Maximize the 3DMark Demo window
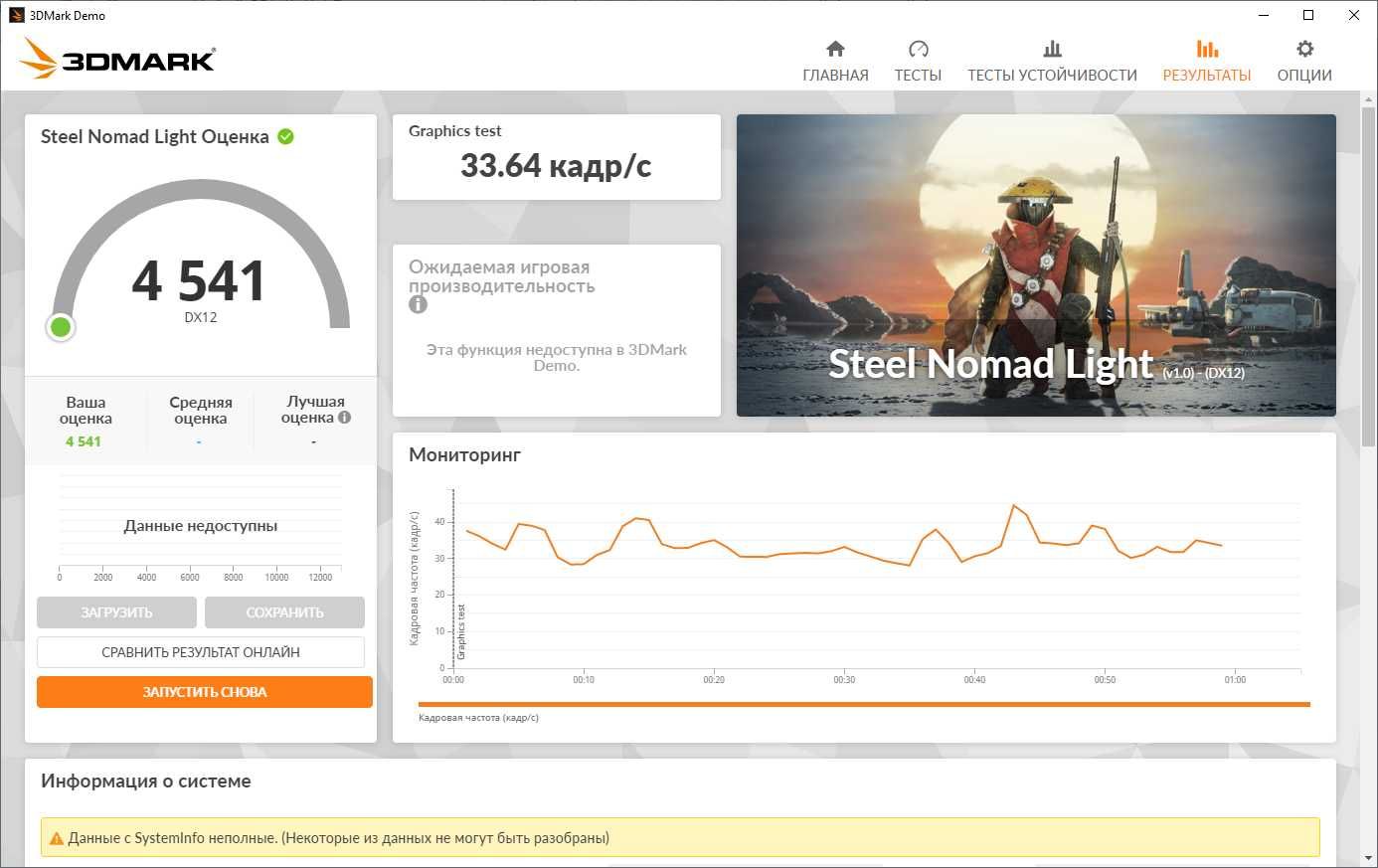The height and width of the screenshot is (868, 1378). (x=1308, y=15)
